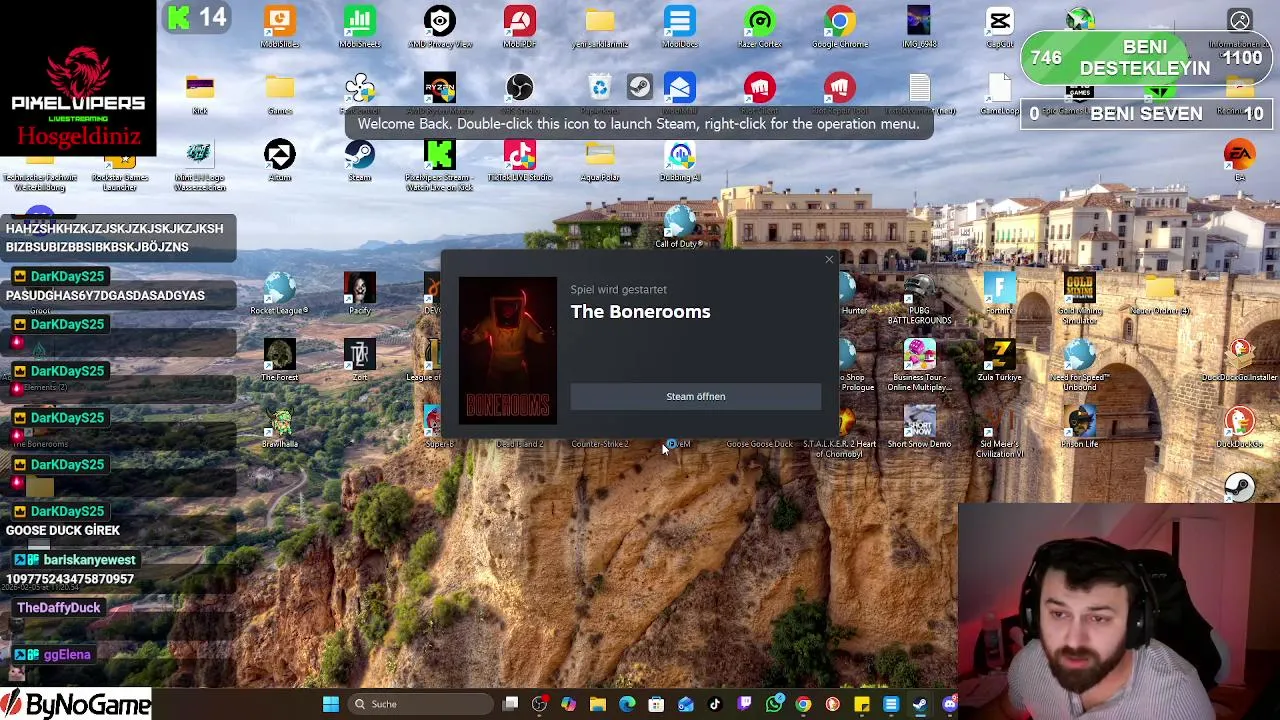The width and height of the screenshot is (1280, 720).
Task: Select the AMD Privacy View icon
Action: [x=440, y=27]
